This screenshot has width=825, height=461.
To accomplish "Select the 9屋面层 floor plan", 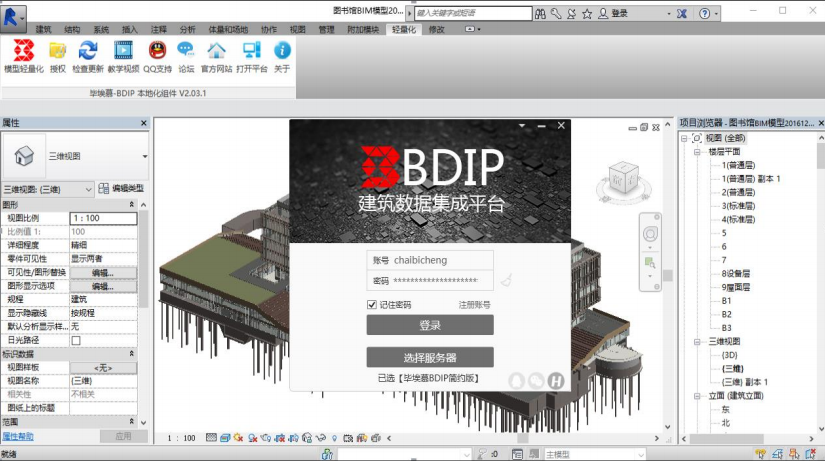I will click(x=736, y=287).
